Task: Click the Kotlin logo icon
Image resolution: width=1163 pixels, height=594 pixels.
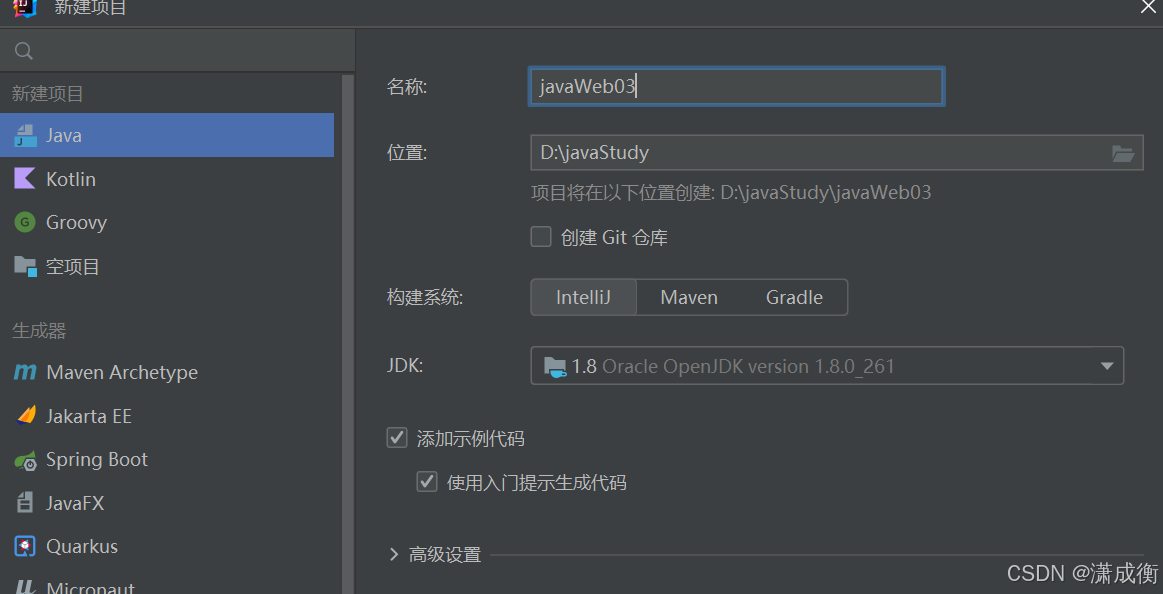Action: (24, 179)
